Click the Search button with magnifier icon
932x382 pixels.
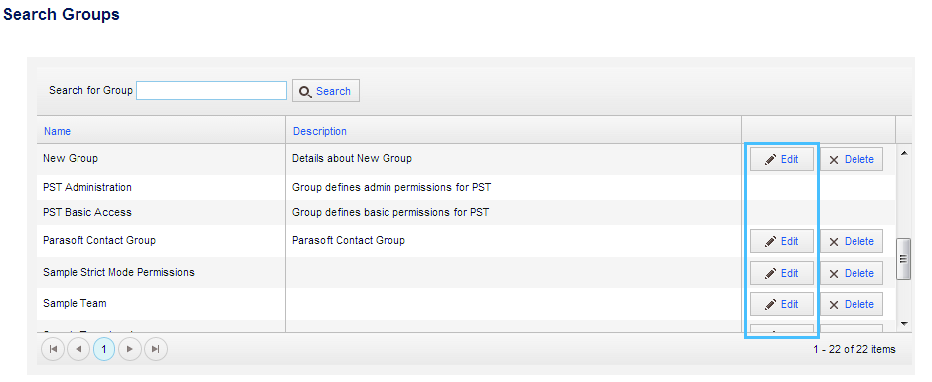pyautogui.click(x=326, y=91)
